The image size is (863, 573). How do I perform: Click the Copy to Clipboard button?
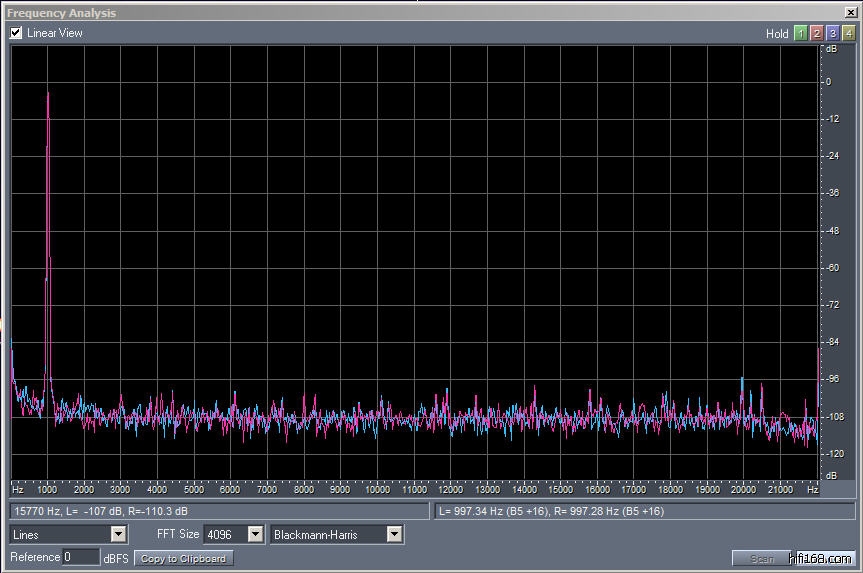(184, 558)
